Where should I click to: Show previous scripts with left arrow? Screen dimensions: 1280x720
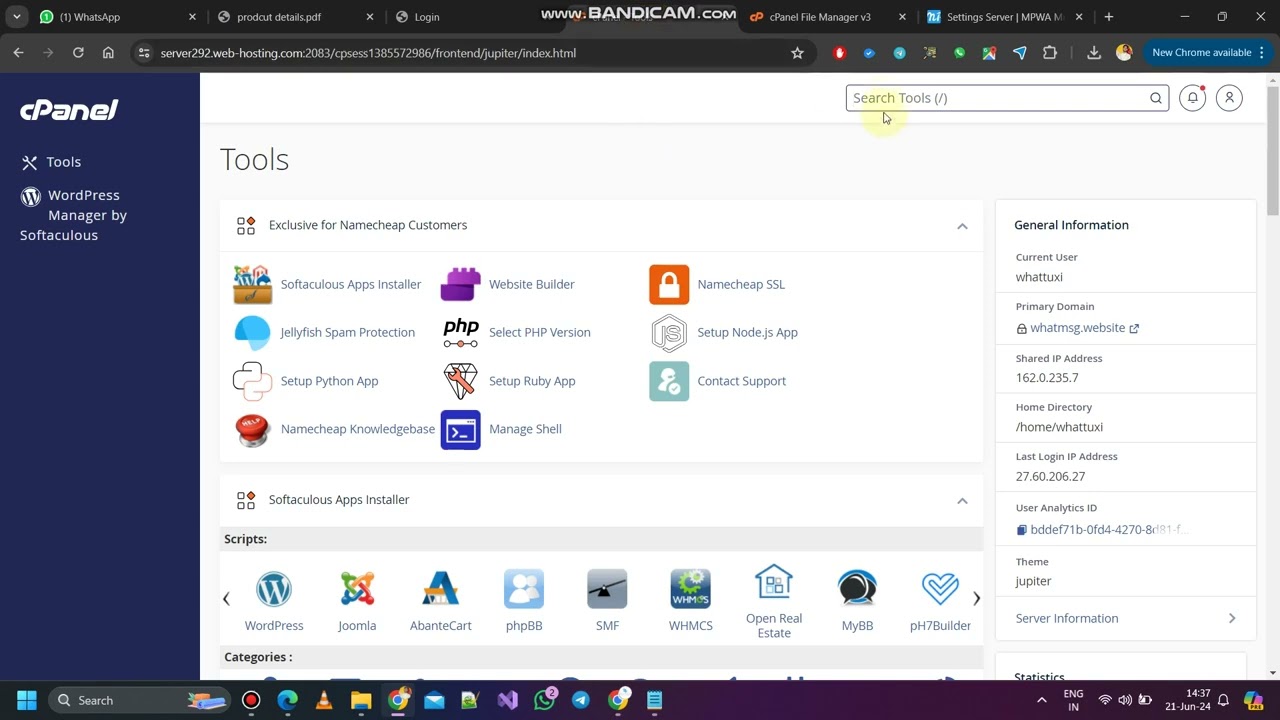(x=226, y=598)
